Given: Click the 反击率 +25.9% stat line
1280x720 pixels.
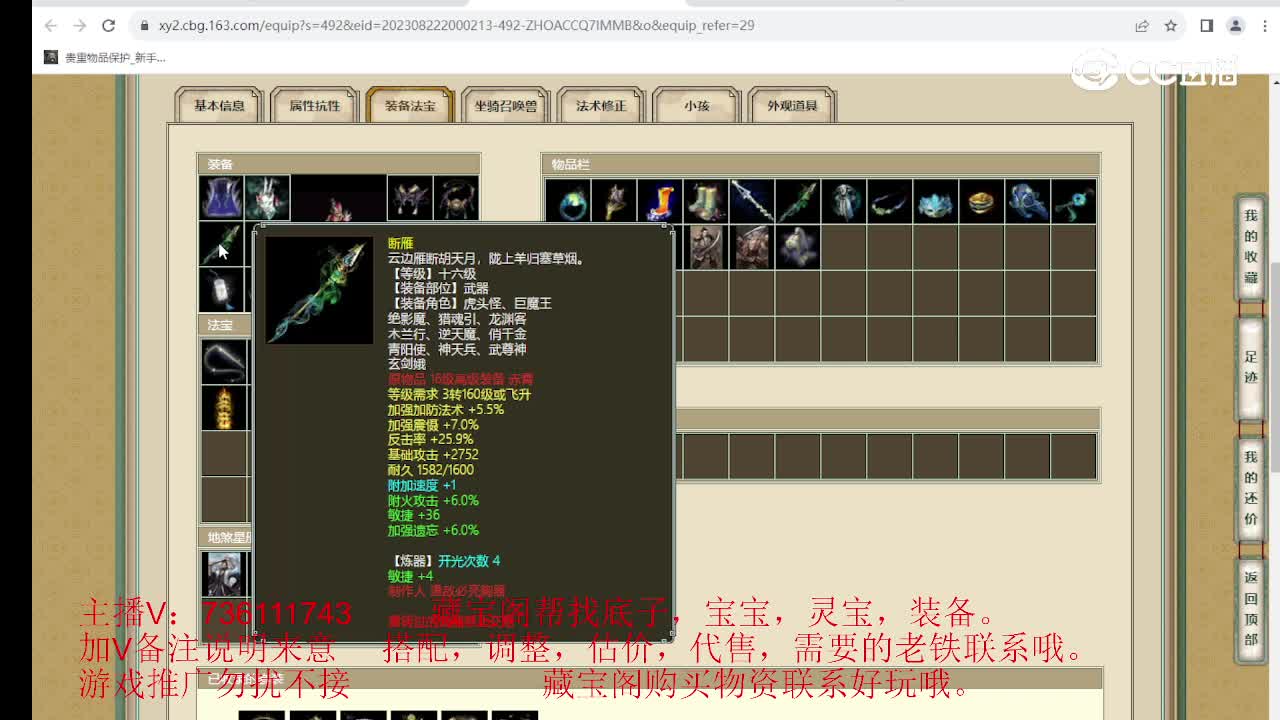Looking at the screenshot, I should 431,439.
